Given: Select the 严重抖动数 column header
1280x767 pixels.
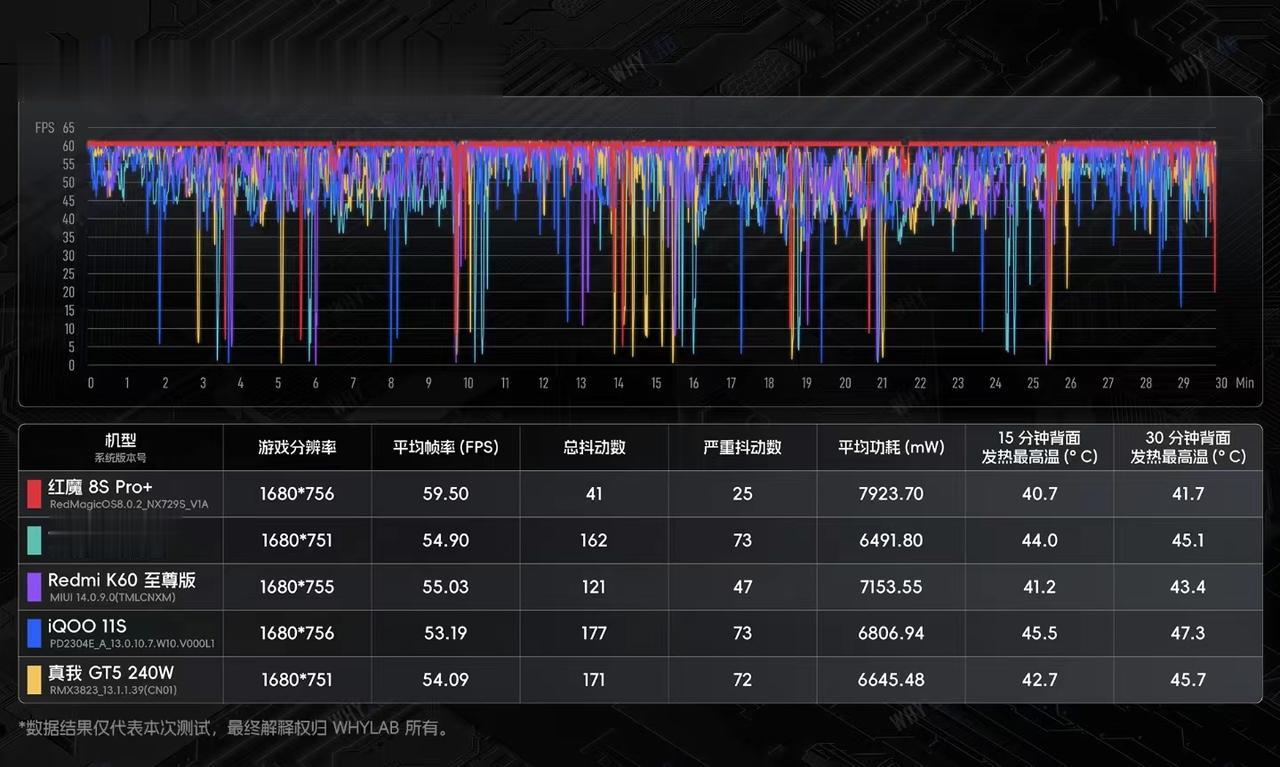Looking at the screenshot, I should (x=742, y=447).
